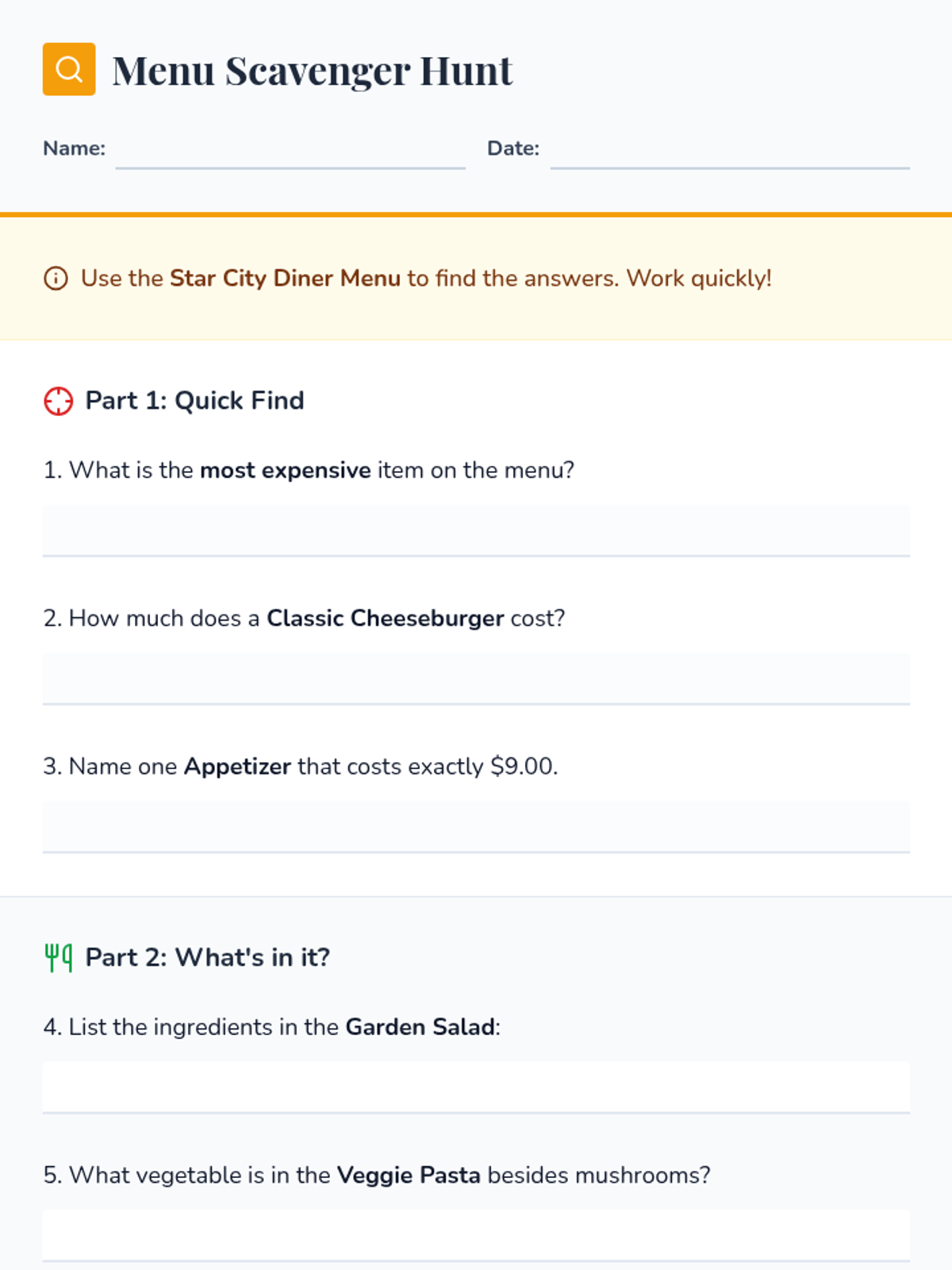Click question 1 about most expensive item
Screen dimensions: 952x1270
309,471
